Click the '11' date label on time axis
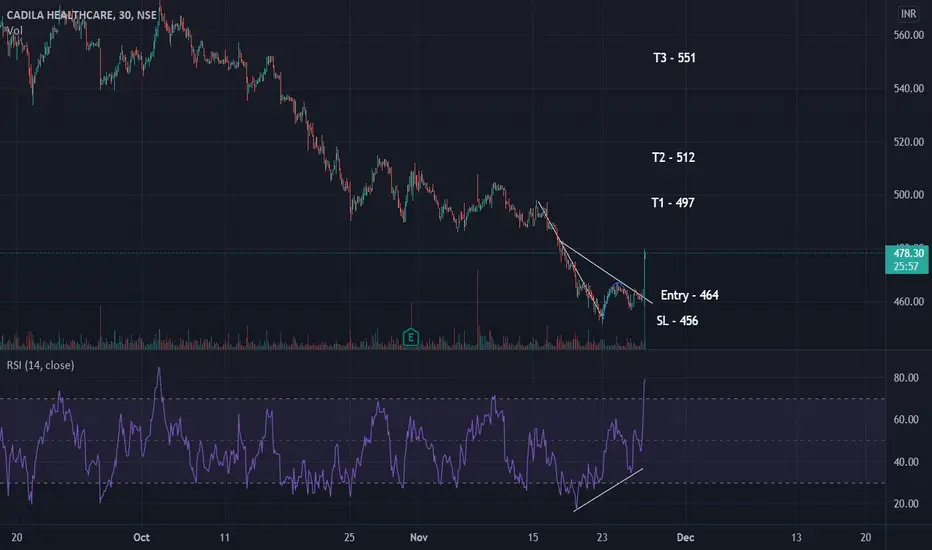This screenshot has height=550, width=932. coord(225,538)
